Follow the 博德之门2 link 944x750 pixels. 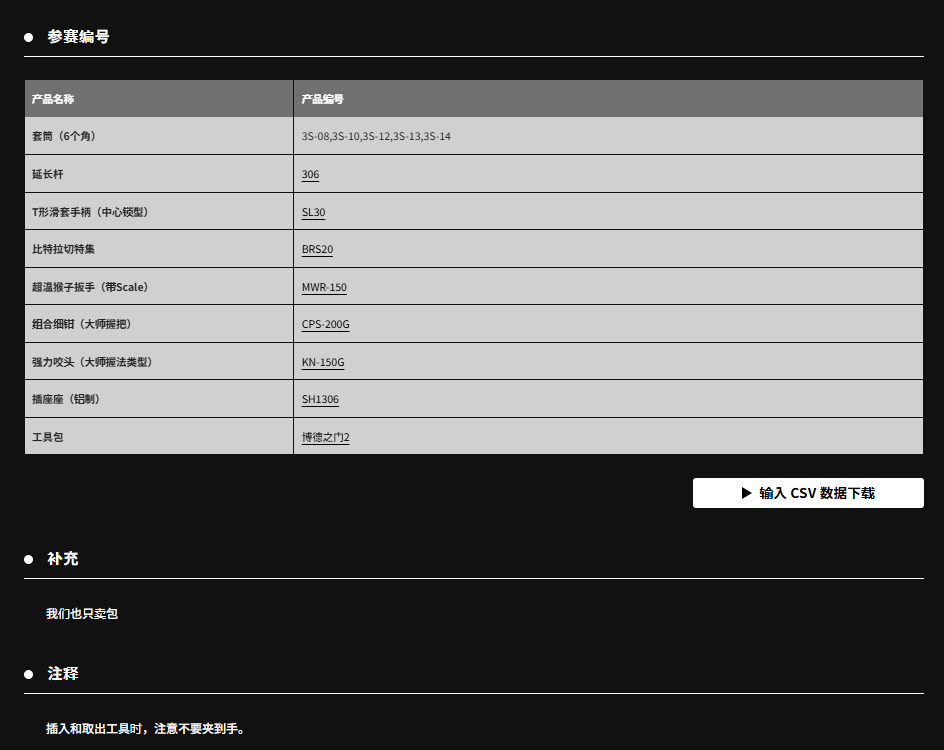pyautogui.click(x=325, y=437)
